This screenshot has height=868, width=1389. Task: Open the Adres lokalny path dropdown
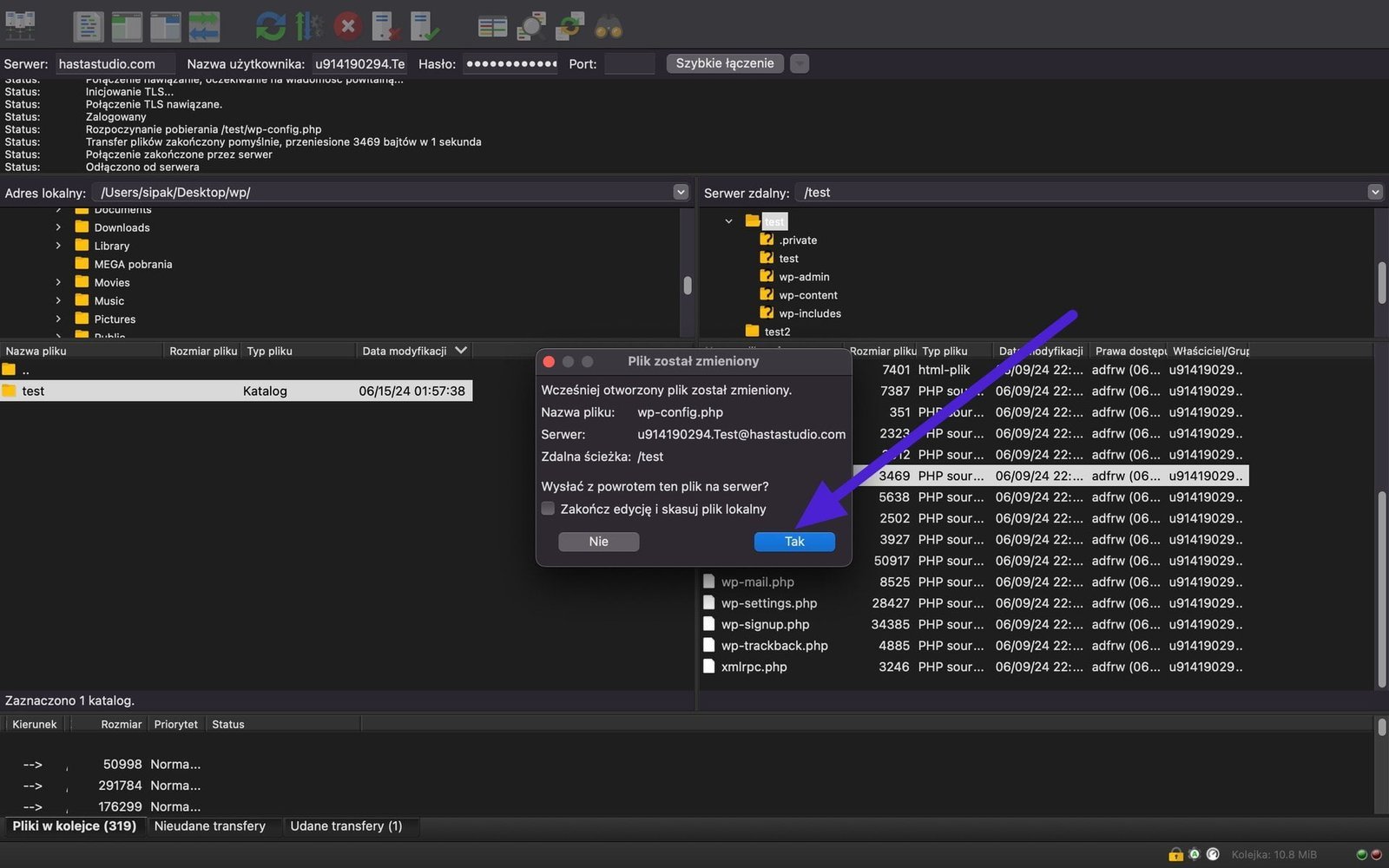tap(681, 192)
